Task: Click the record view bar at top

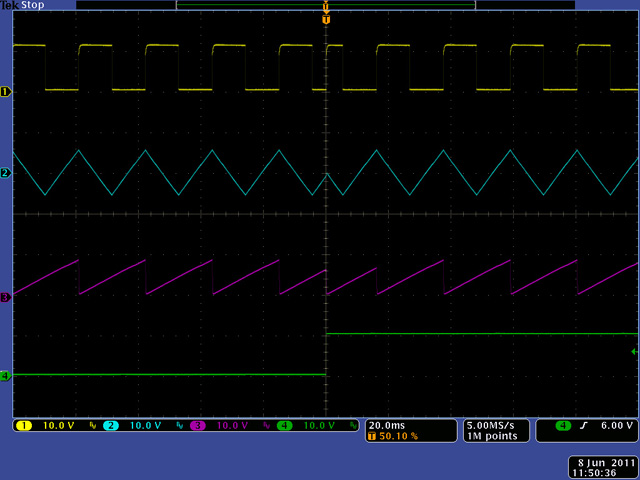Action: [x=325, y=5]
